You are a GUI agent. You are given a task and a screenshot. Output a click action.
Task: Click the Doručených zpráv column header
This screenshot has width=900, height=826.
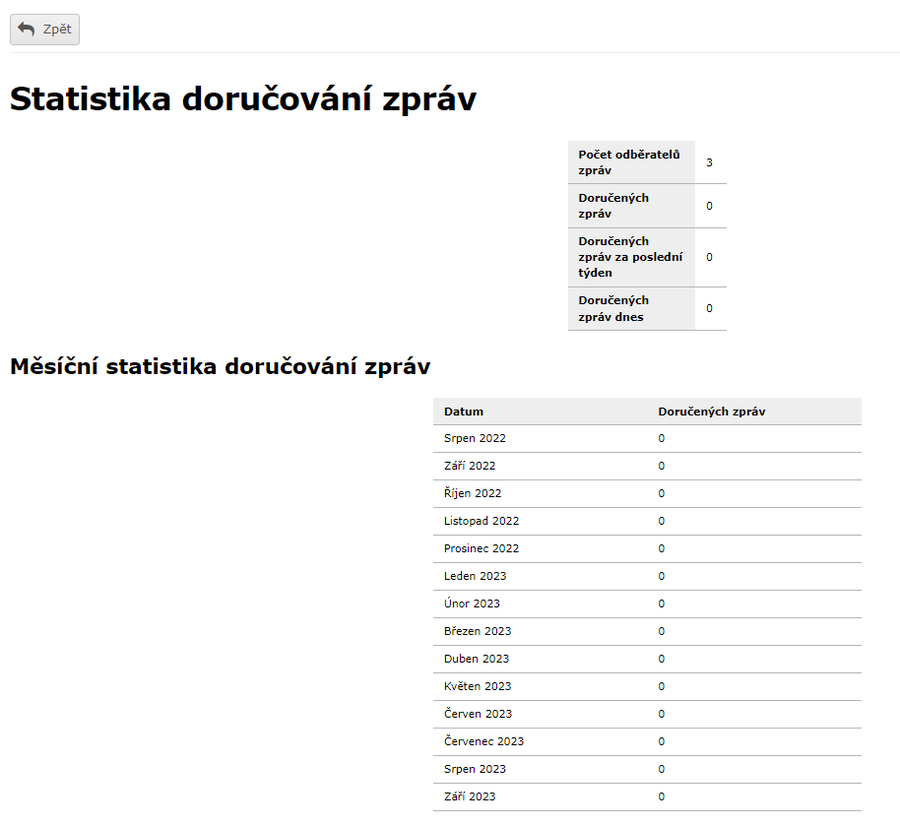712,411
